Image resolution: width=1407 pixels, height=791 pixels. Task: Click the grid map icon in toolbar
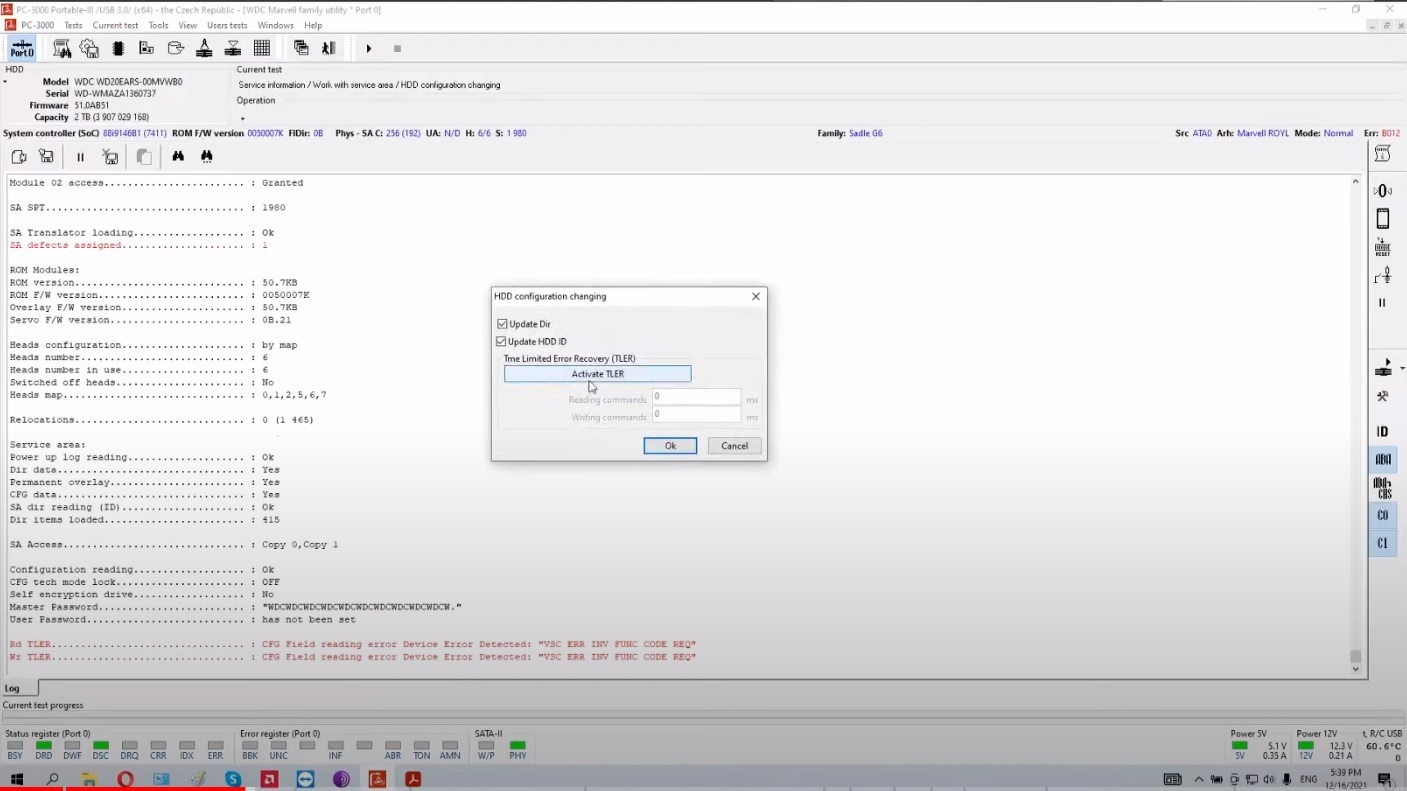(x=262, y=48)
